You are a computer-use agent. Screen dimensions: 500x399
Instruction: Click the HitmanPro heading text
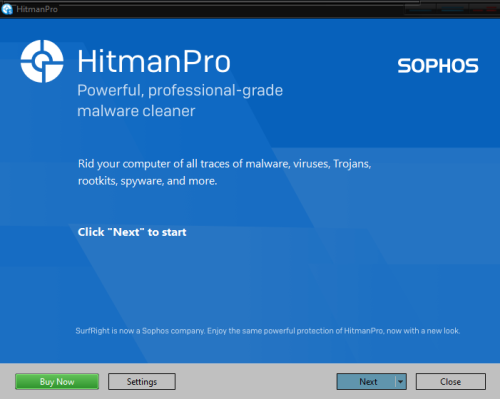coord(154,61)
